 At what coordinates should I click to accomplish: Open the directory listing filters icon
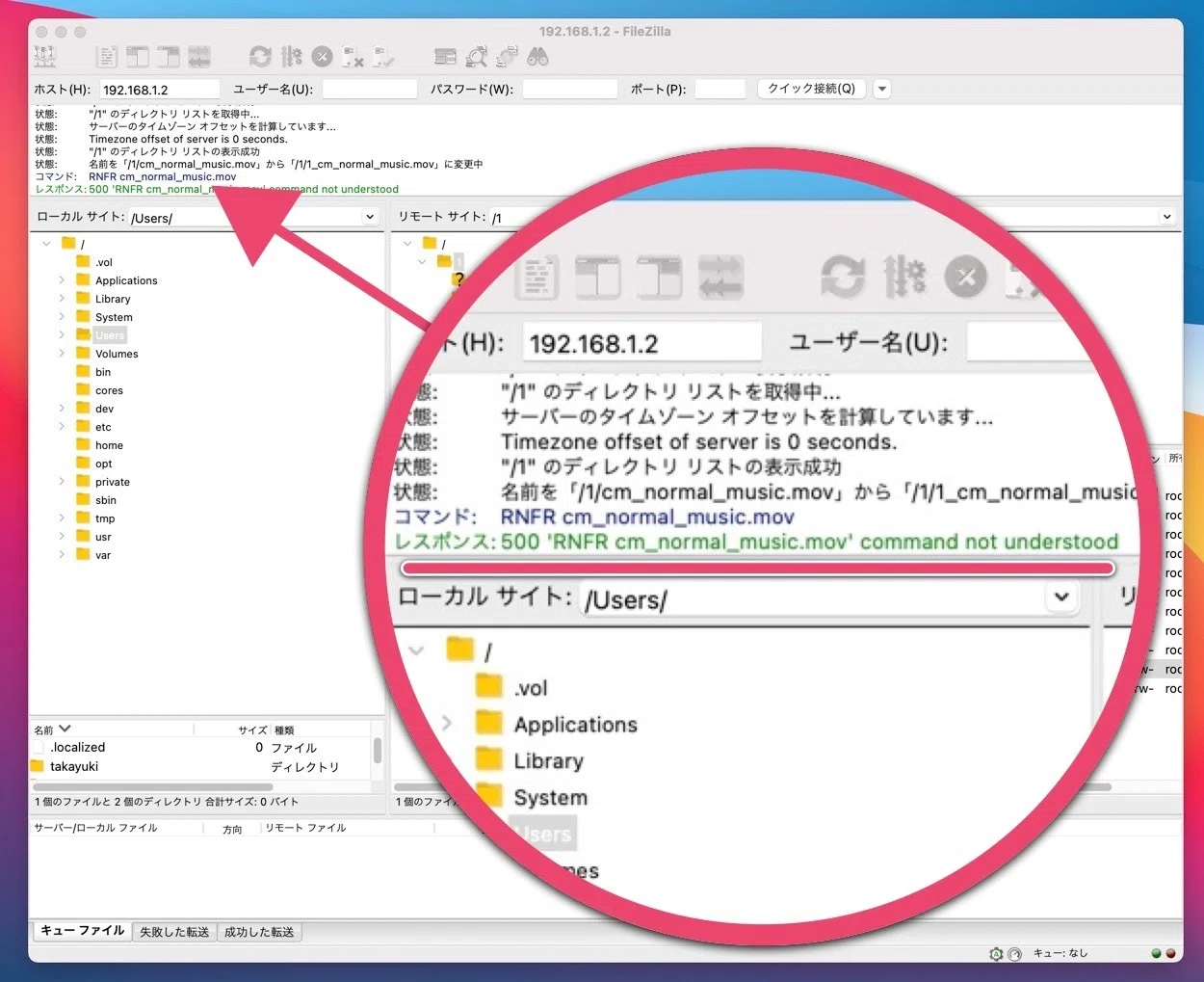tap(445, 57)
